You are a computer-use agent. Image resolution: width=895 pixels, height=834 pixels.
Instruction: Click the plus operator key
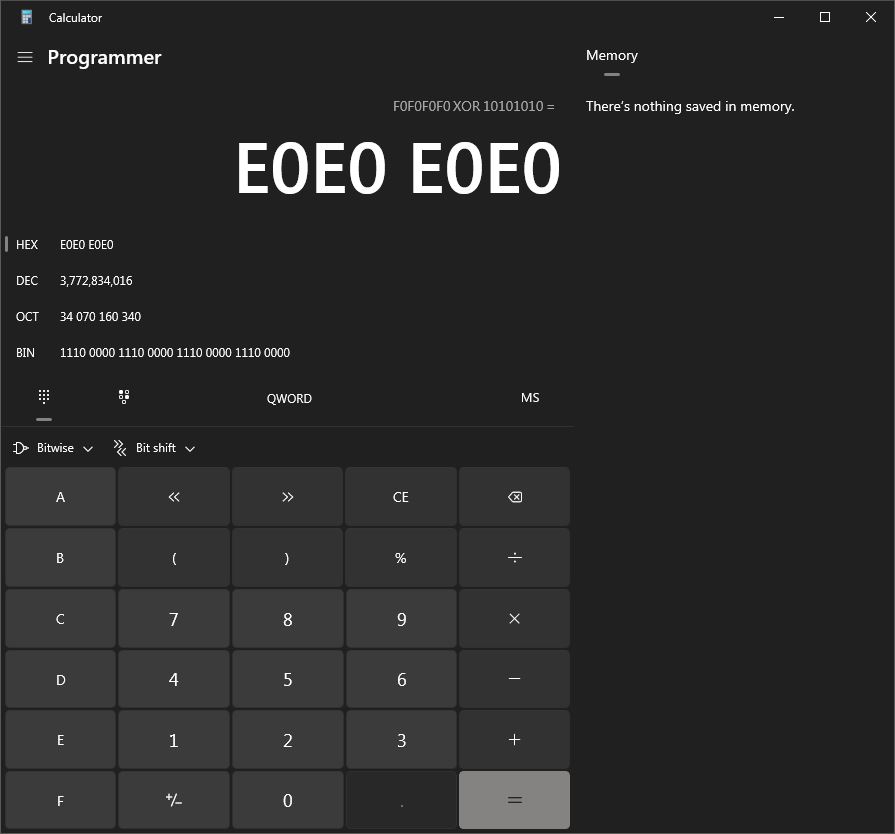coord(514,739)
